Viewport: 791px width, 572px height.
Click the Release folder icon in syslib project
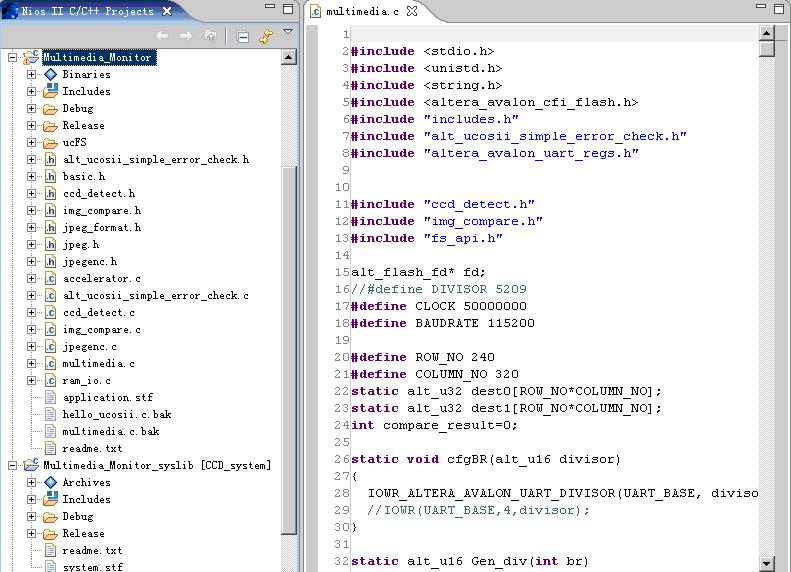click(x=50, y=534)
